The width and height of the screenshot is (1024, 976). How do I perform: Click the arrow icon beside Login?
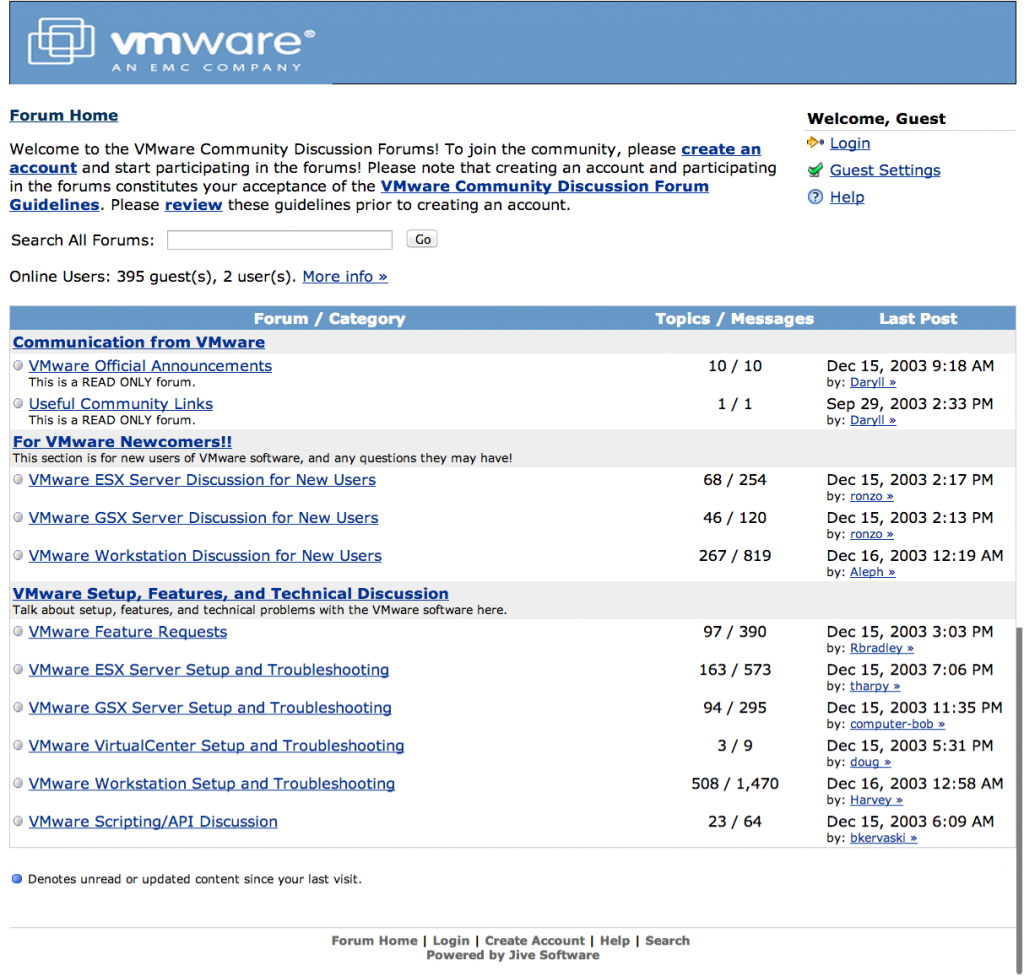pos(815,142)
